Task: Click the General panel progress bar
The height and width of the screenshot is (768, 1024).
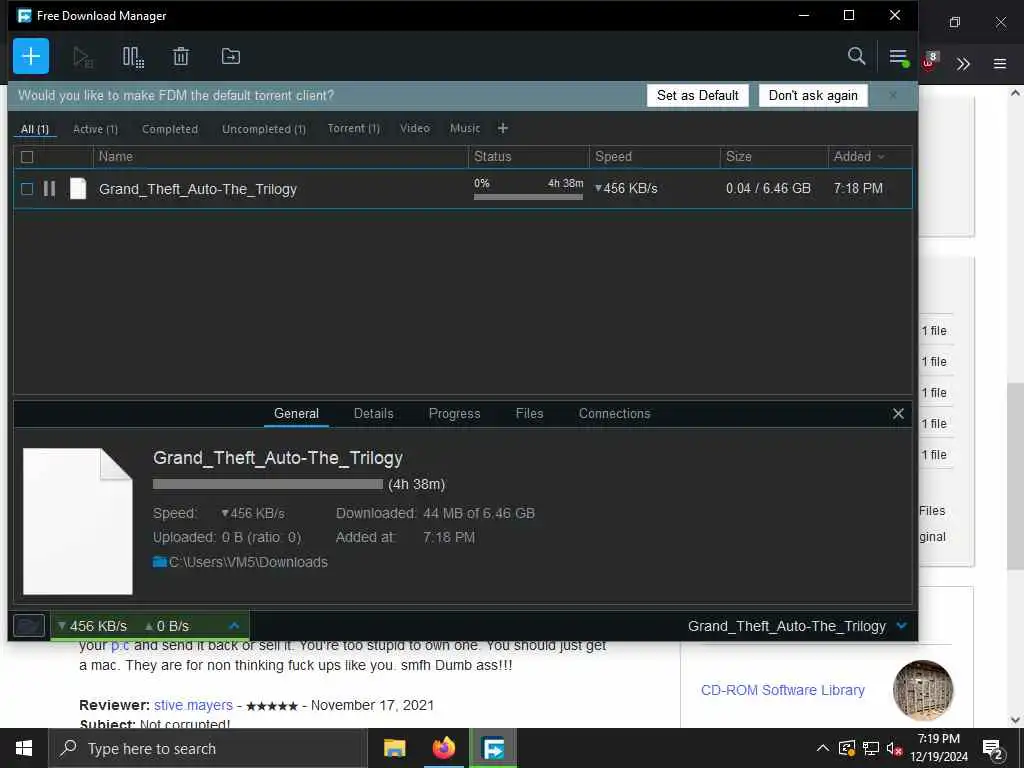Action: tap(268, 484)
